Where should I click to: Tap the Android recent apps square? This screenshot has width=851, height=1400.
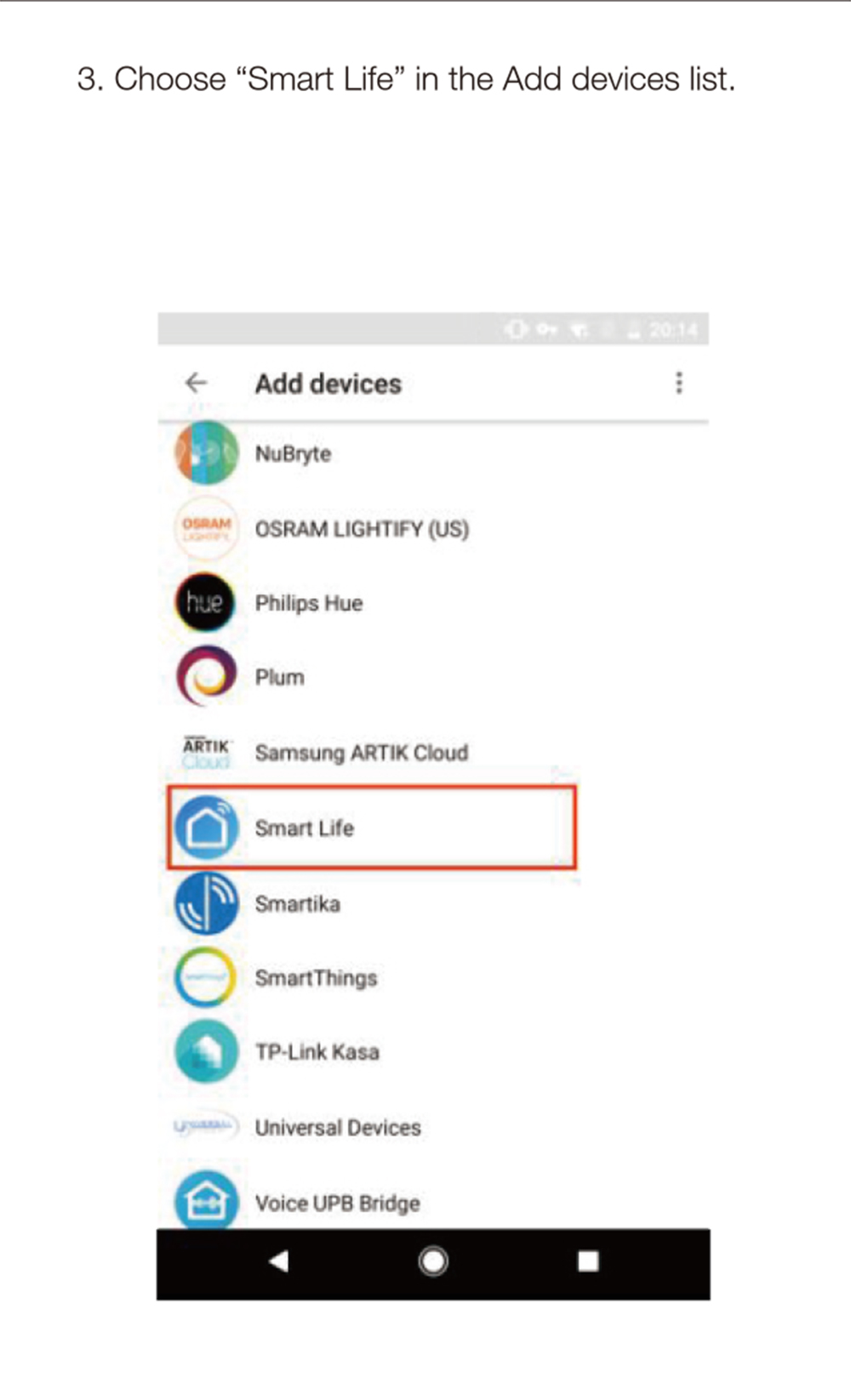(588, 1261)
